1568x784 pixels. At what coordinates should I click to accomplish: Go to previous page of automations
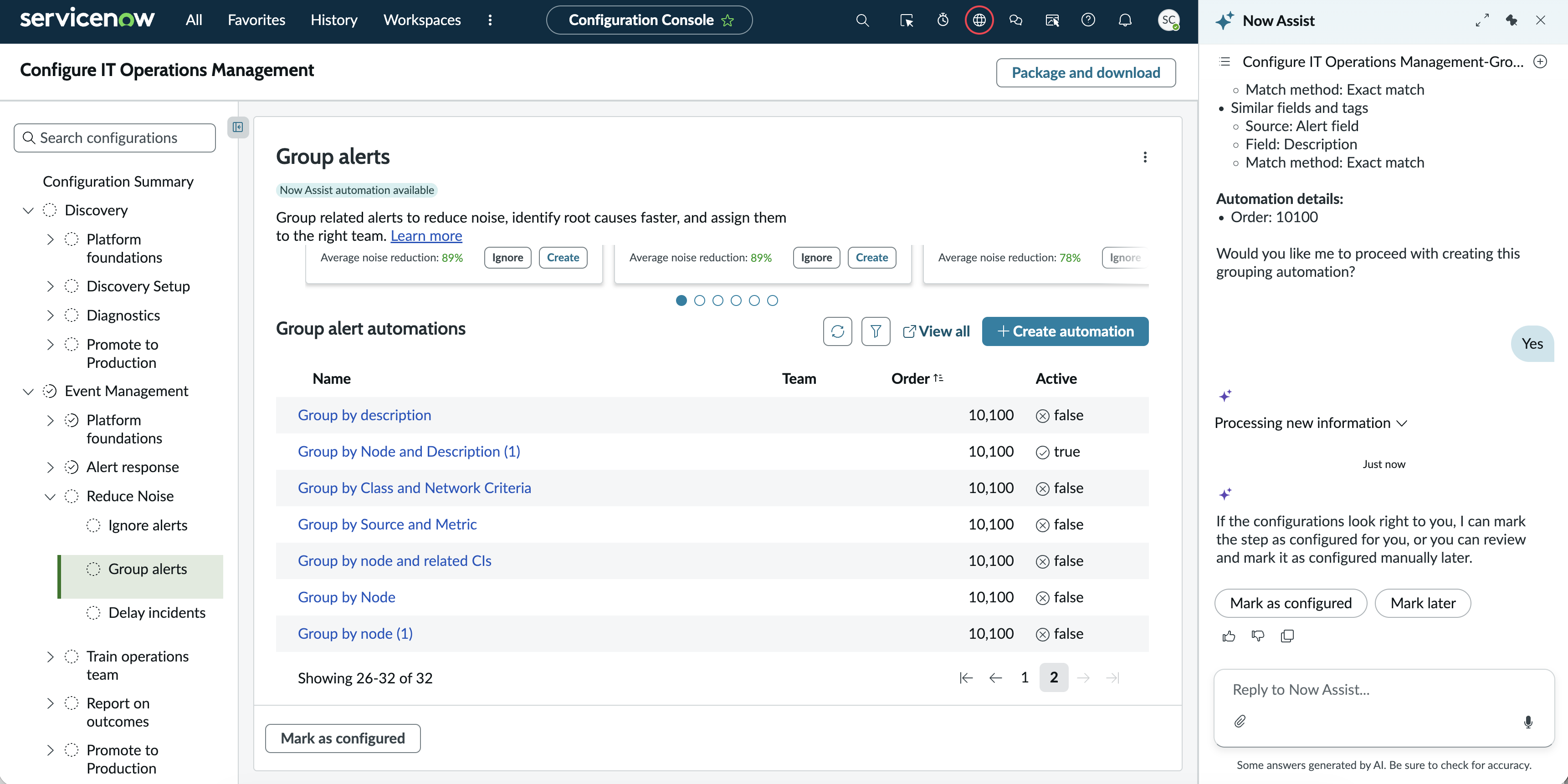[995, 677]
